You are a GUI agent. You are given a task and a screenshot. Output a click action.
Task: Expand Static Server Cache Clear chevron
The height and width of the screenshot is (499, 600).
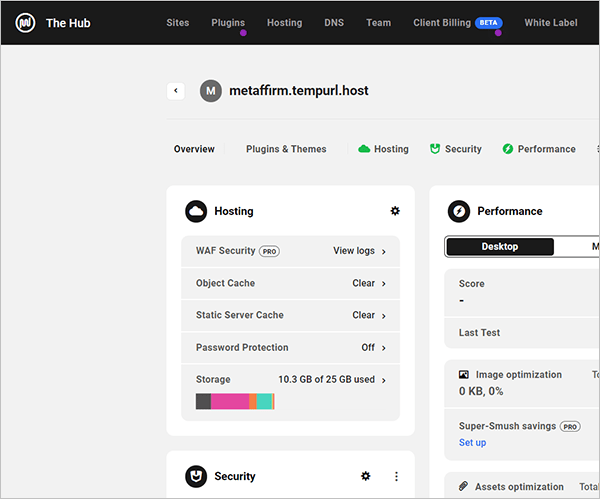pos(383,316)
